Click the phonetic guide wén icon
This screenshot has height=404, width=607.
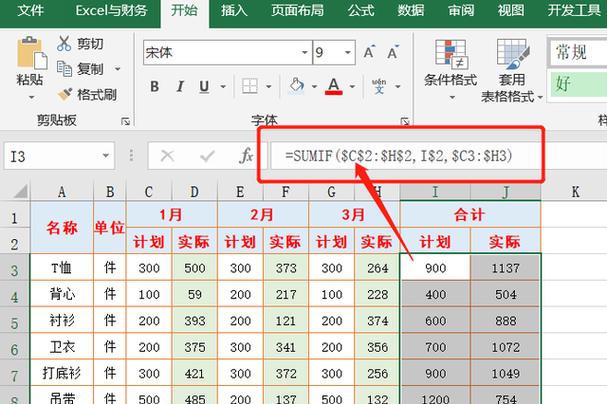(x=379, y=86)
